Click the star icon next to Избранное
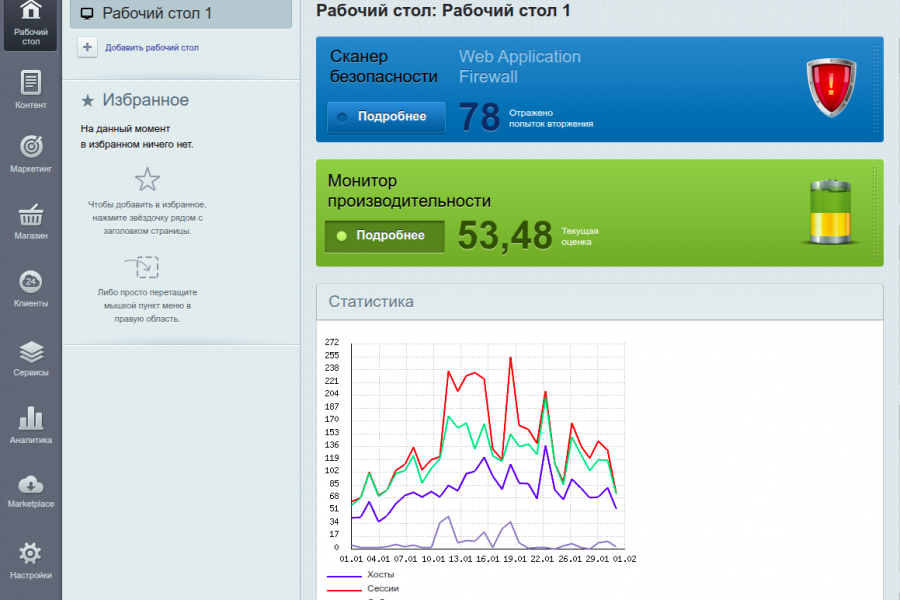This screenshot has height=600, width=900. pyautogui.click(x=87, y=101)
